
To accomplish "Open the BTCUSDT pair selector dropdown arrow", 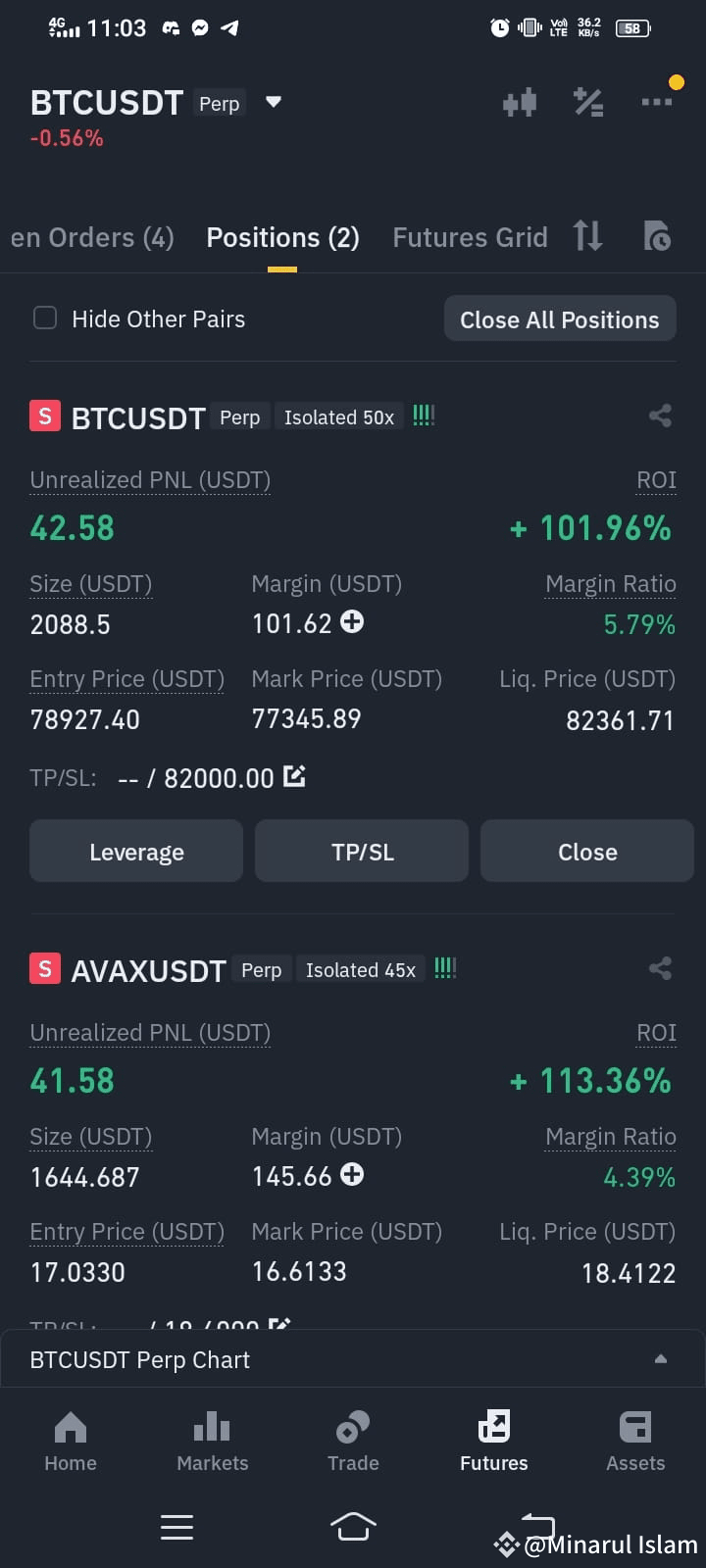I will pyautogui.click(x=274, y=102).
